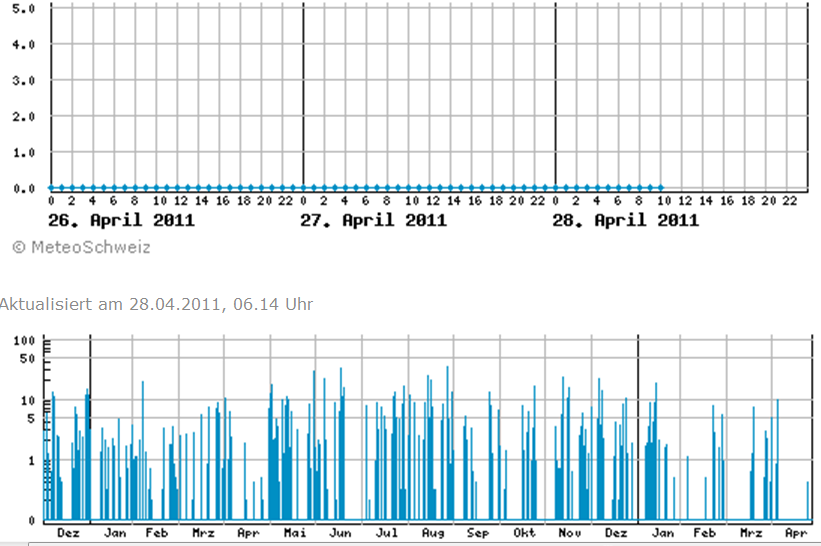Select the Nov month label
This screenshot has height=546, width=821.
tap(570, 533)
